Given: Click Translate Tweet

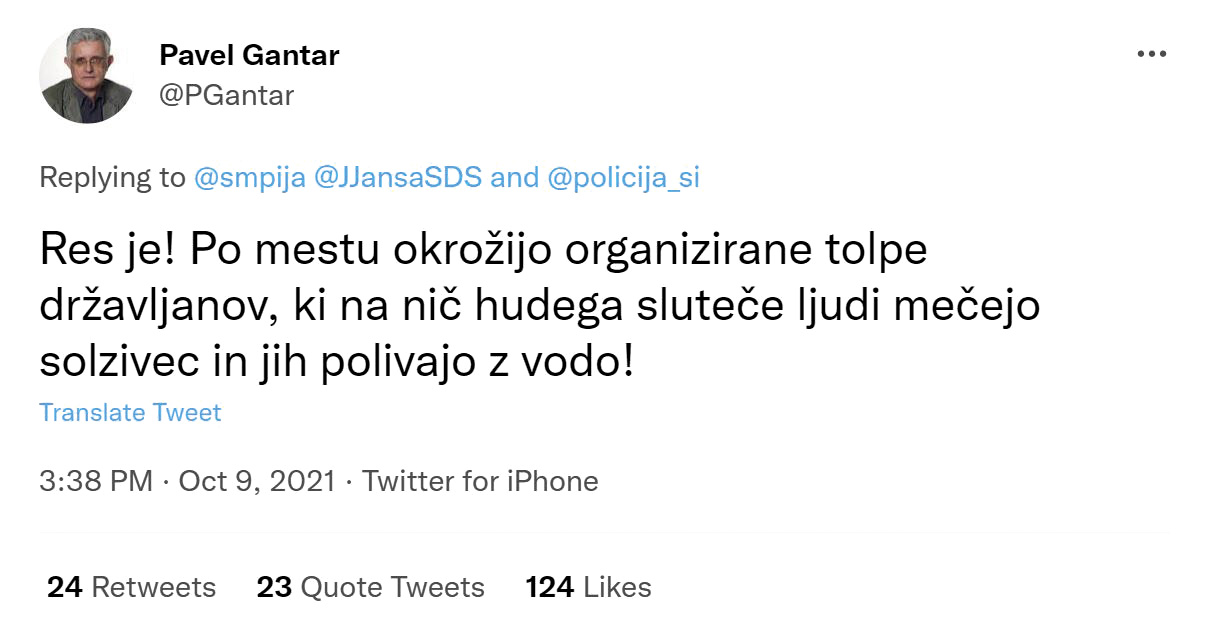Looking at the screenshot, I should (129, 412).
